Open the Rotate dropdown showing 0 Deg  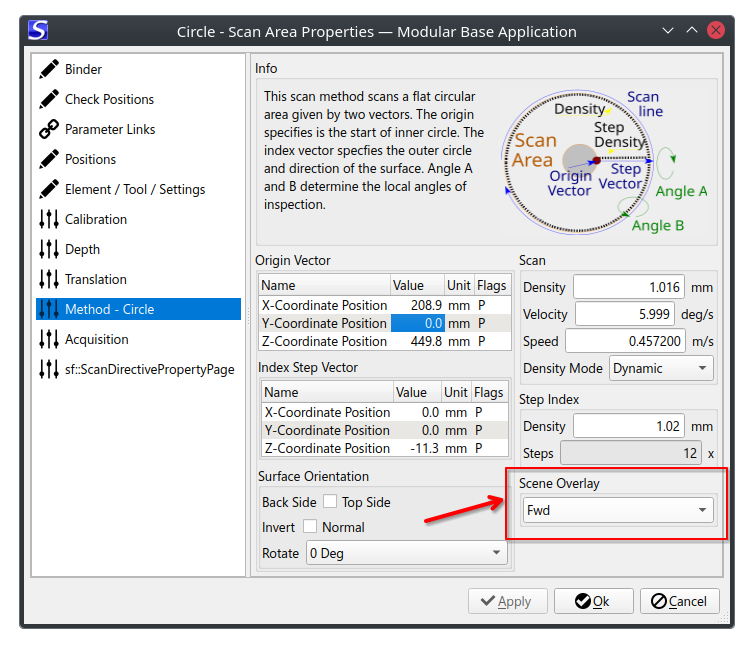coord(407,553)
